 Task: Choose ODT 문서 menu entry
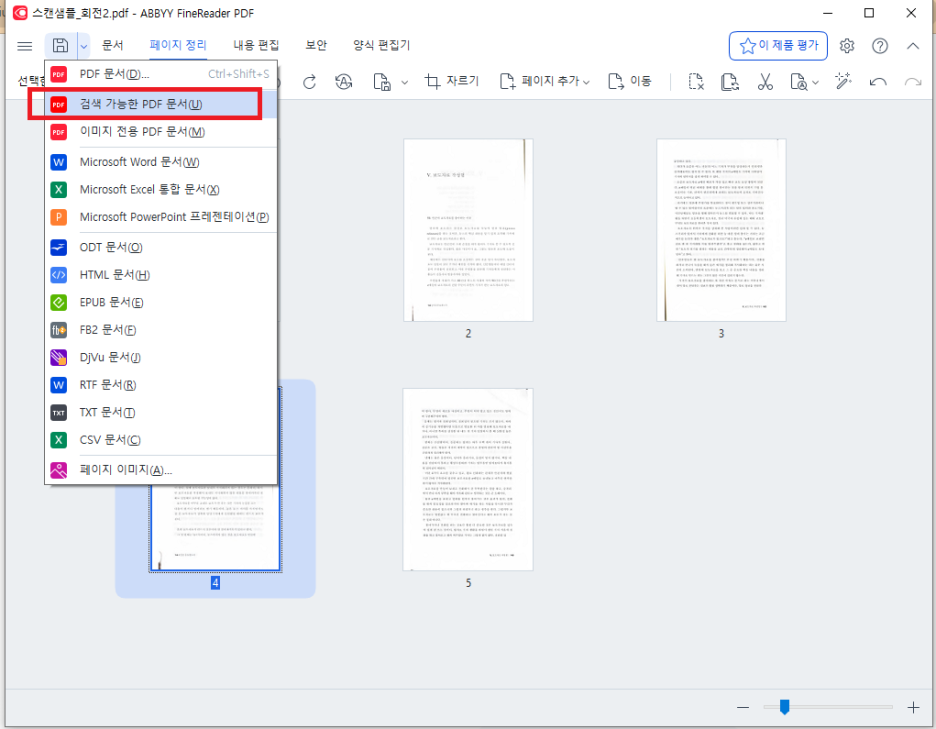pos(161,247)
